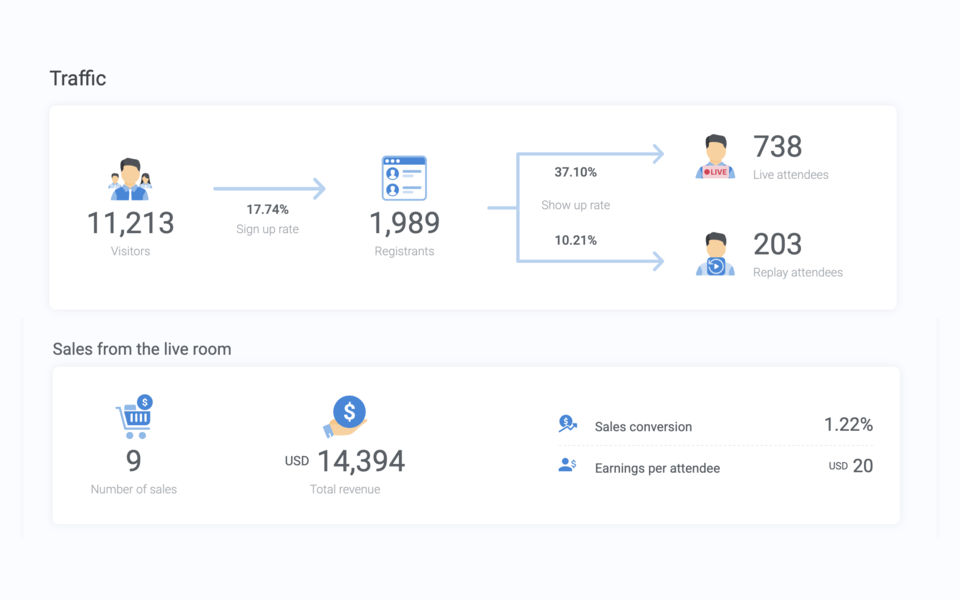Click the Earnings per attendee label
Viewport: 960px width, 600px height.
(x=658, y=468)
